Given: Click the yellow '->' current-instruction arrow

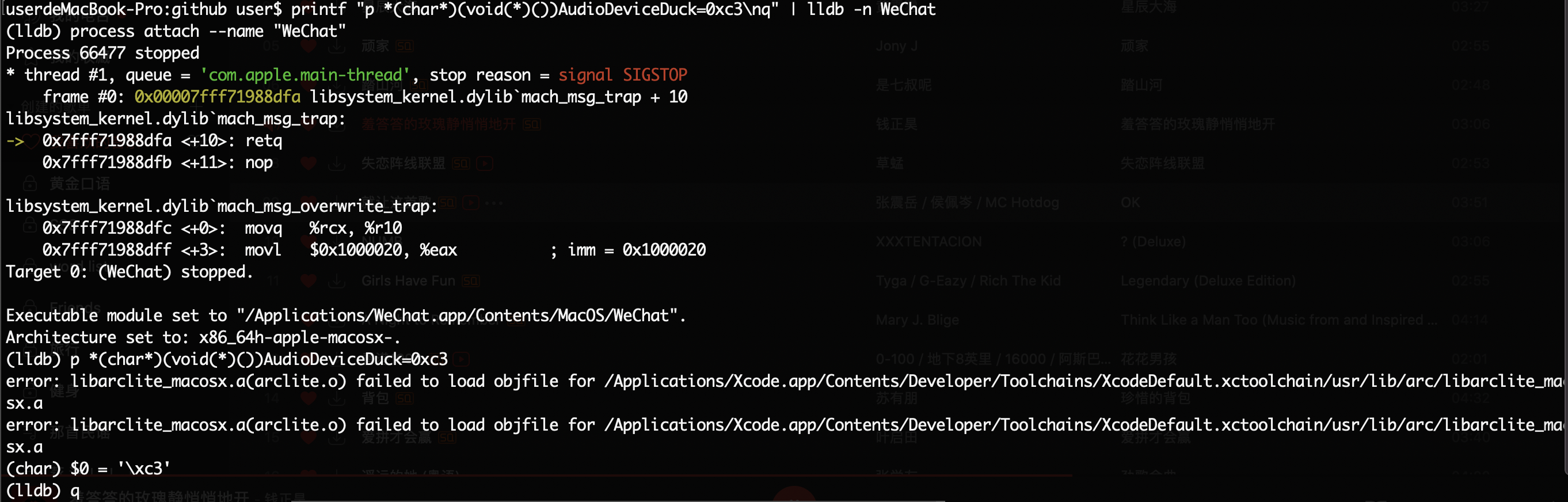Looking at the screenshot, I should [x=14, y=141].
